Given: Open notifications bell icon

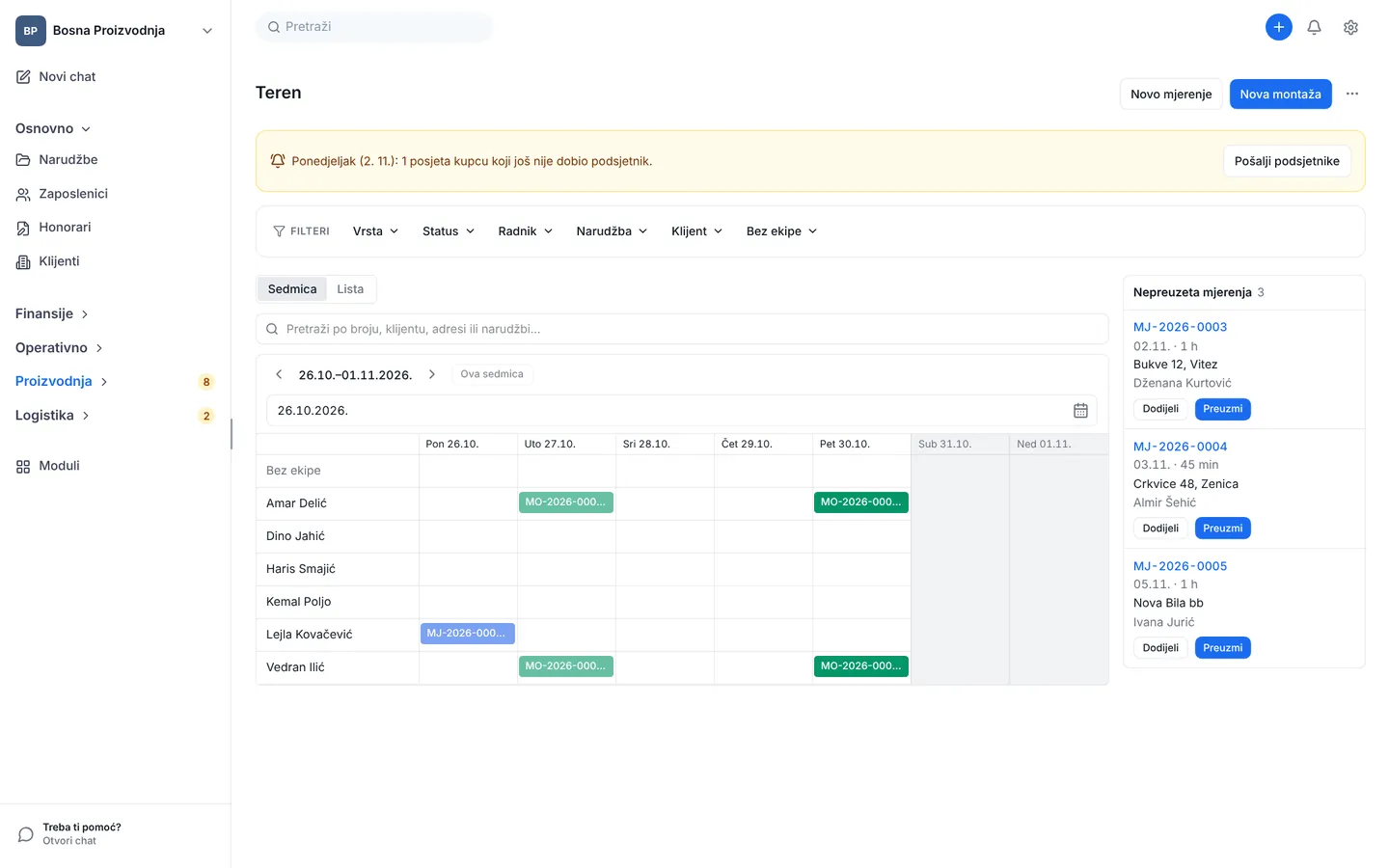Looking at the screenshot, I should coord(1314,27).
